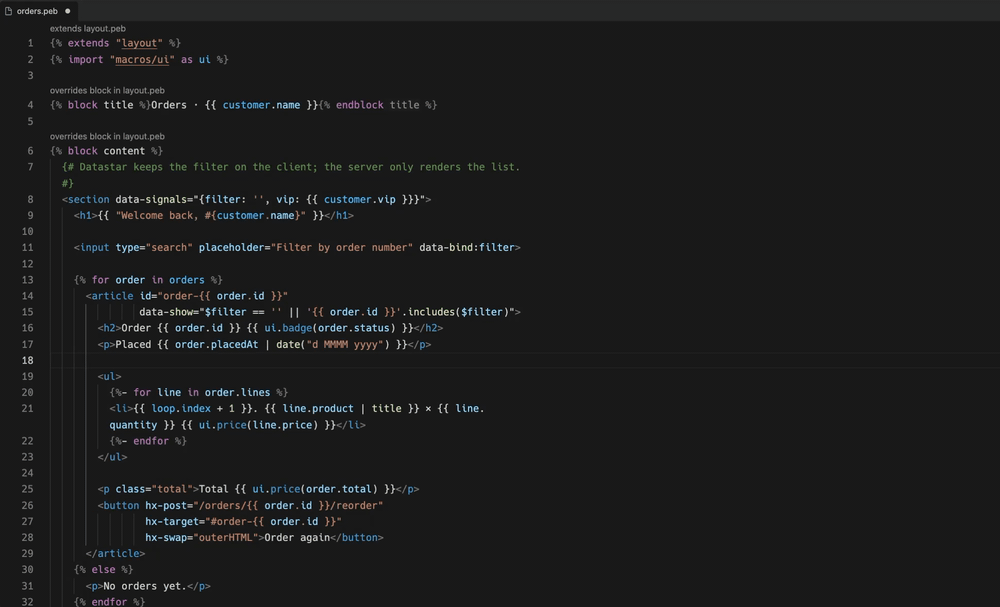This screenshot has height=607, width=1000.
Task: Click 'No orders yet.' paragraph text
Action: pyautogui.click(x=145, y=586)
